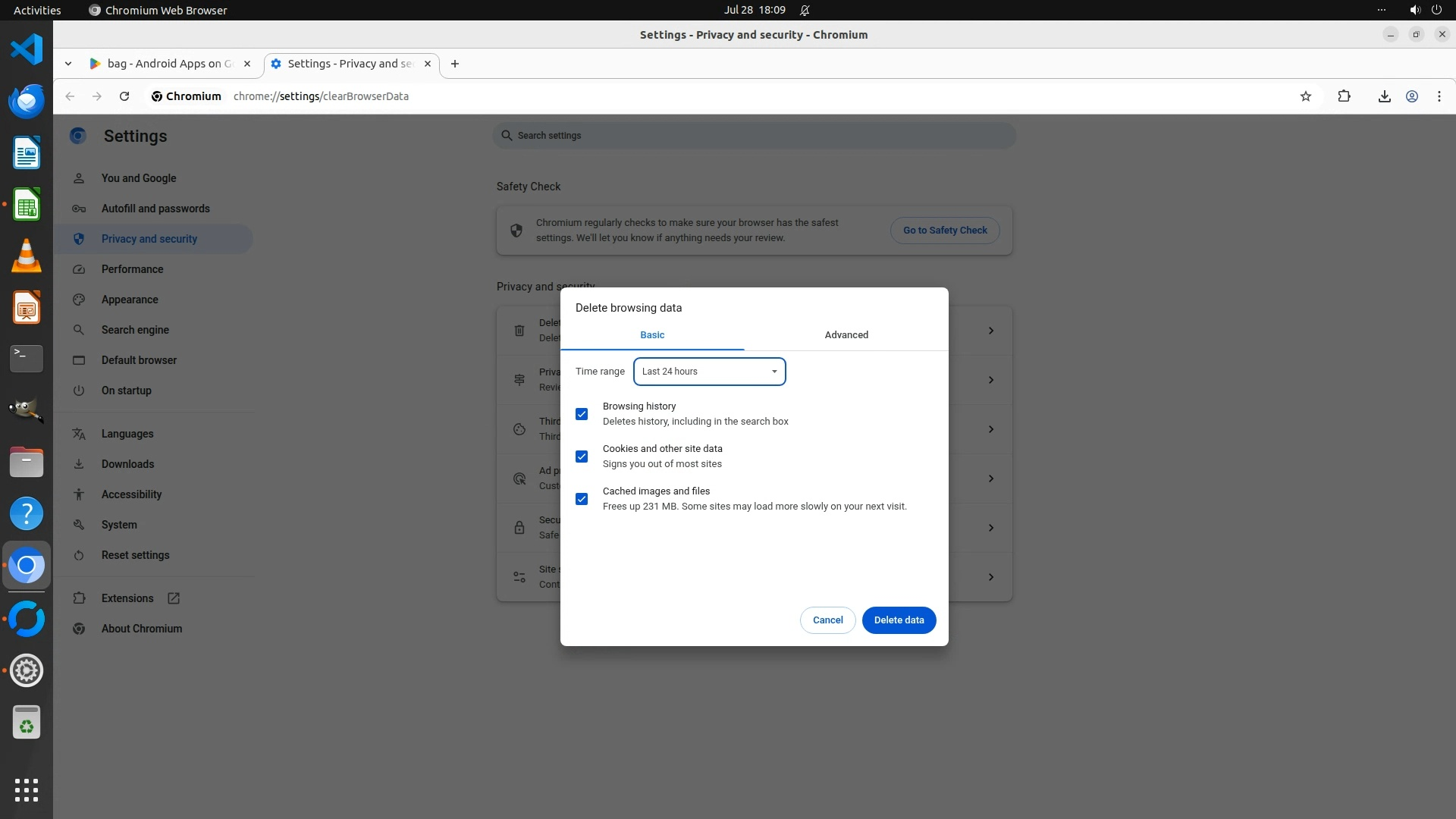Viewport: 1456px width, 819px height.
Task: Launch VLC from the dock
Action: (x=27, y=256)
